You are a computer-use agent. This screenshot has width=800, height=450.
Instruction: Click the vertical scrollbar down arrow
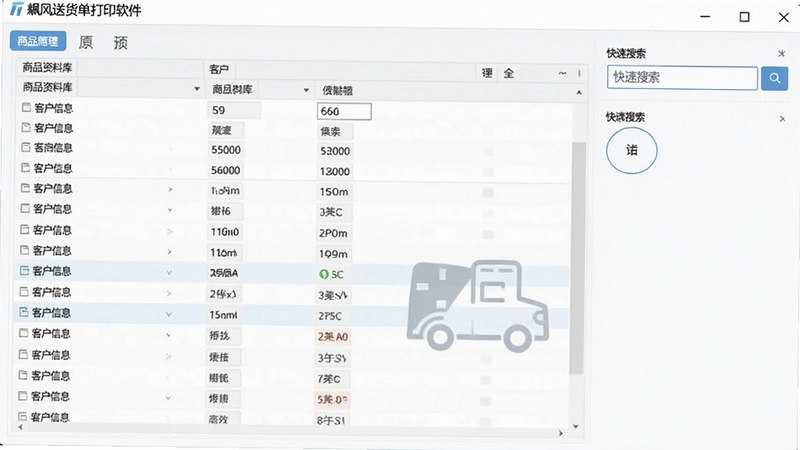(x=576, y=426)
